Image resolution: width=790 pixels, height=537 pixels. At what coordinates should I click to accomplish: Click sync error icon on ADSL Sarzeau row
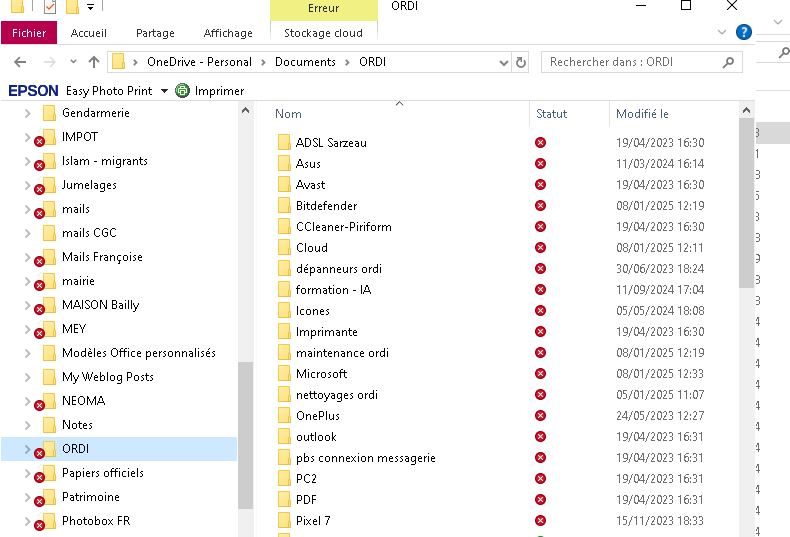pos(541,143)
